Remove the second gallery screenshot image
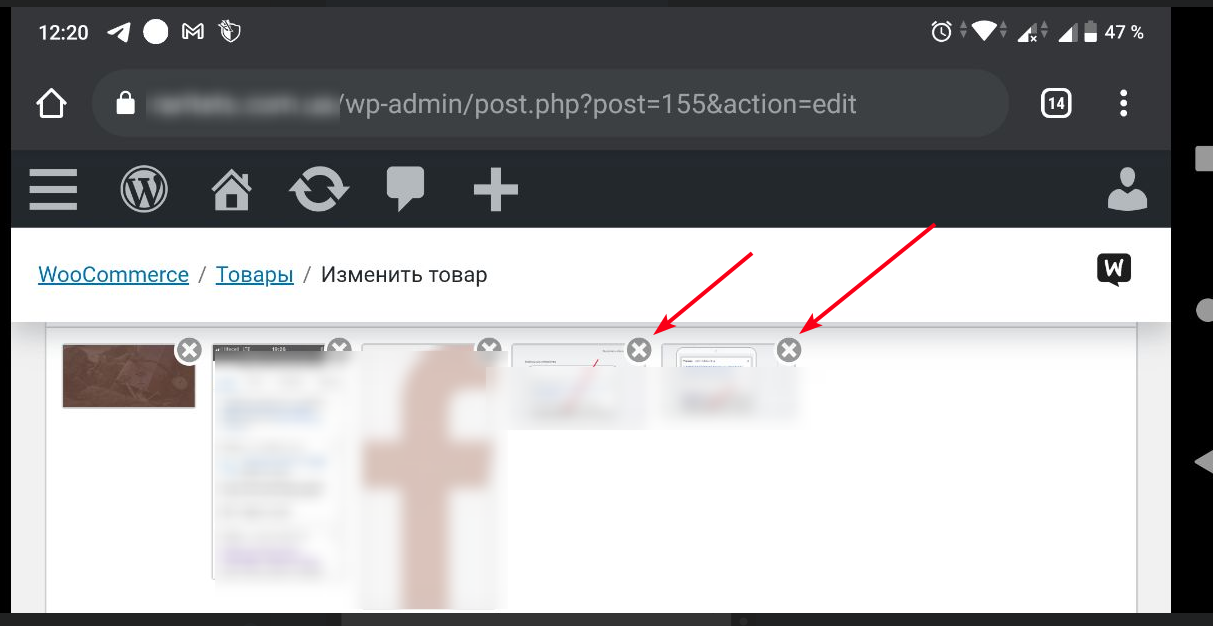The height and width of the screenshot is (626, 1213). point(339,347)
